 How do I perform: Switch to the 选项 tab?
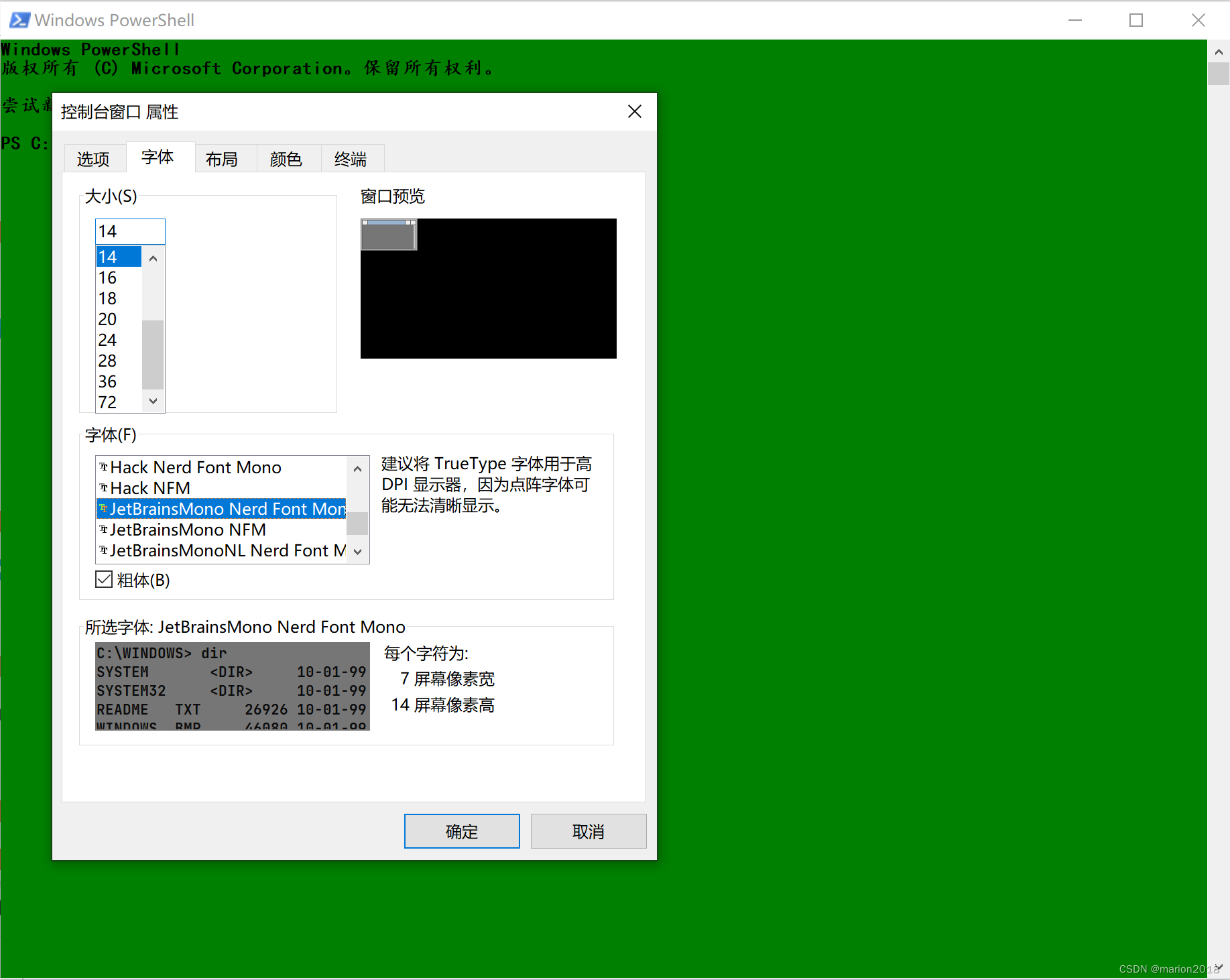click(x=93, y=159)
